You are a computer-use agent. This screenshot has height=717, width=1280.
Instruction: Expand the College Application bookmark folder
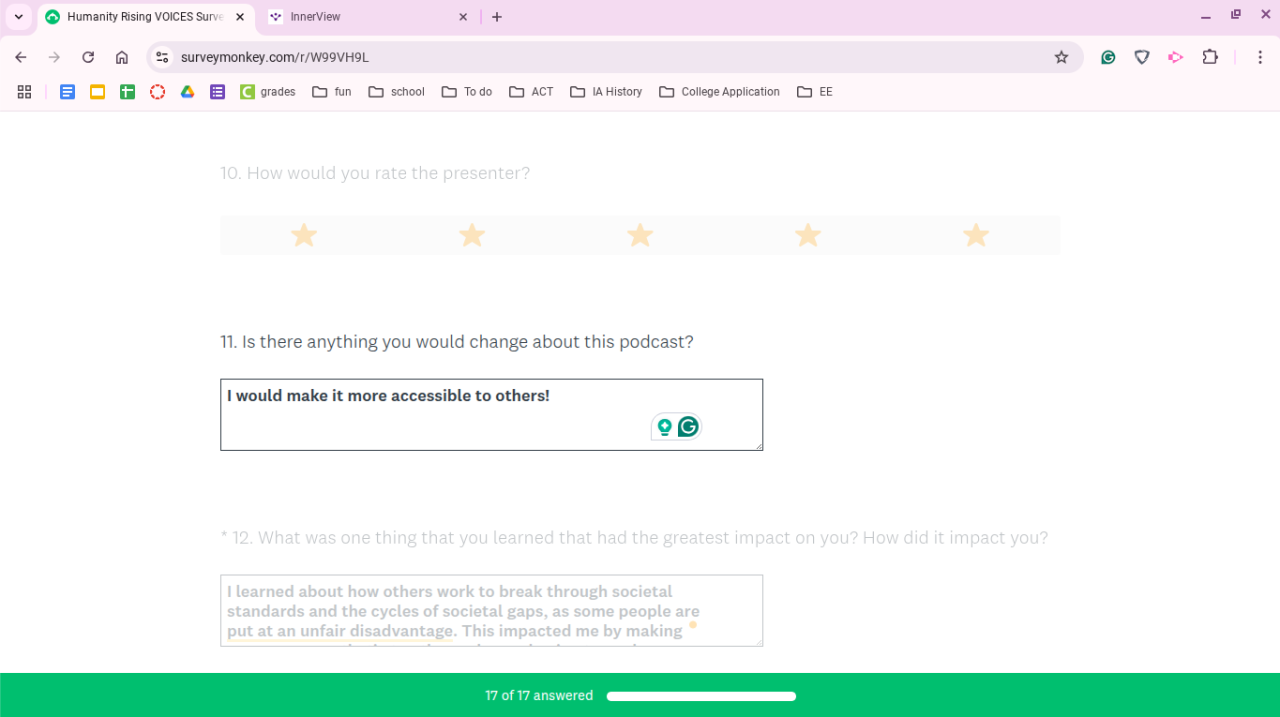[x=719, y=92]
